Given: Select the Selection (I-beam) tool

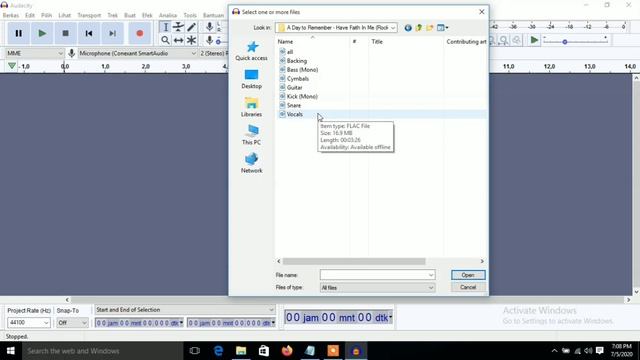Looking at the screenshot, I should [165, 27].
